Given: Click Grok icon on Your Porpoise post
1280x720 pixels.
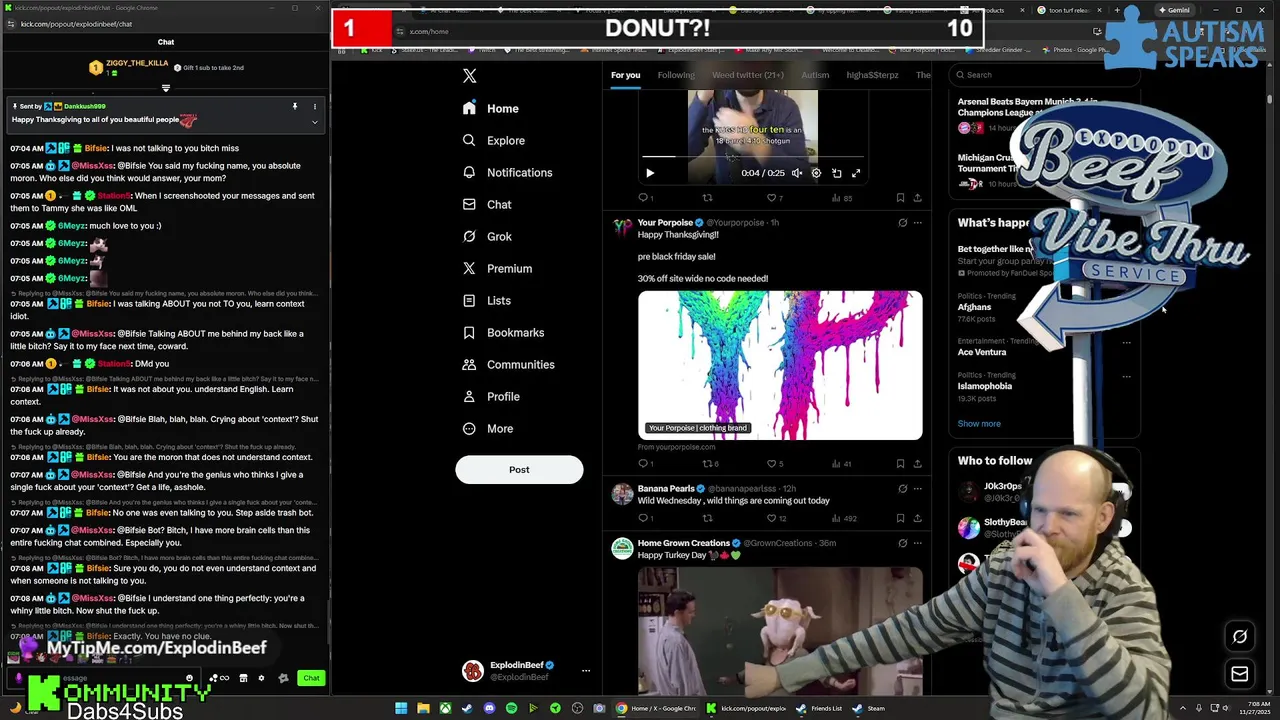Looking at the screenshot, I should click(902, 223).
